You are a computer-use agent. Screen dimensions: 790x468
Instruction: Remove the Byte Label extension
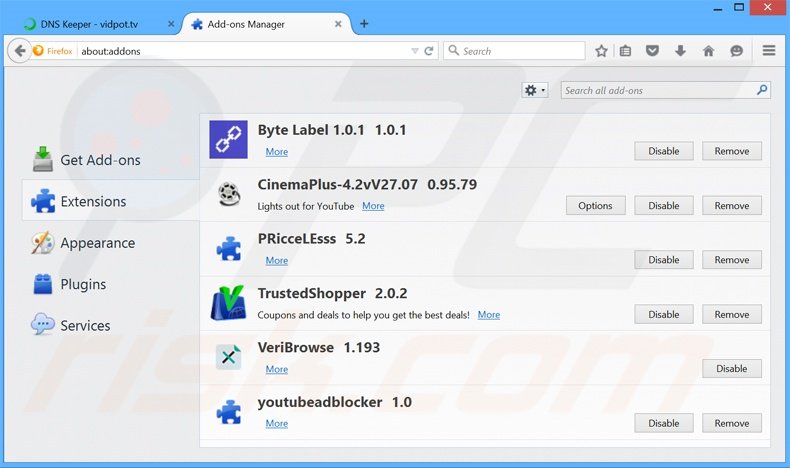pos(732,151)
